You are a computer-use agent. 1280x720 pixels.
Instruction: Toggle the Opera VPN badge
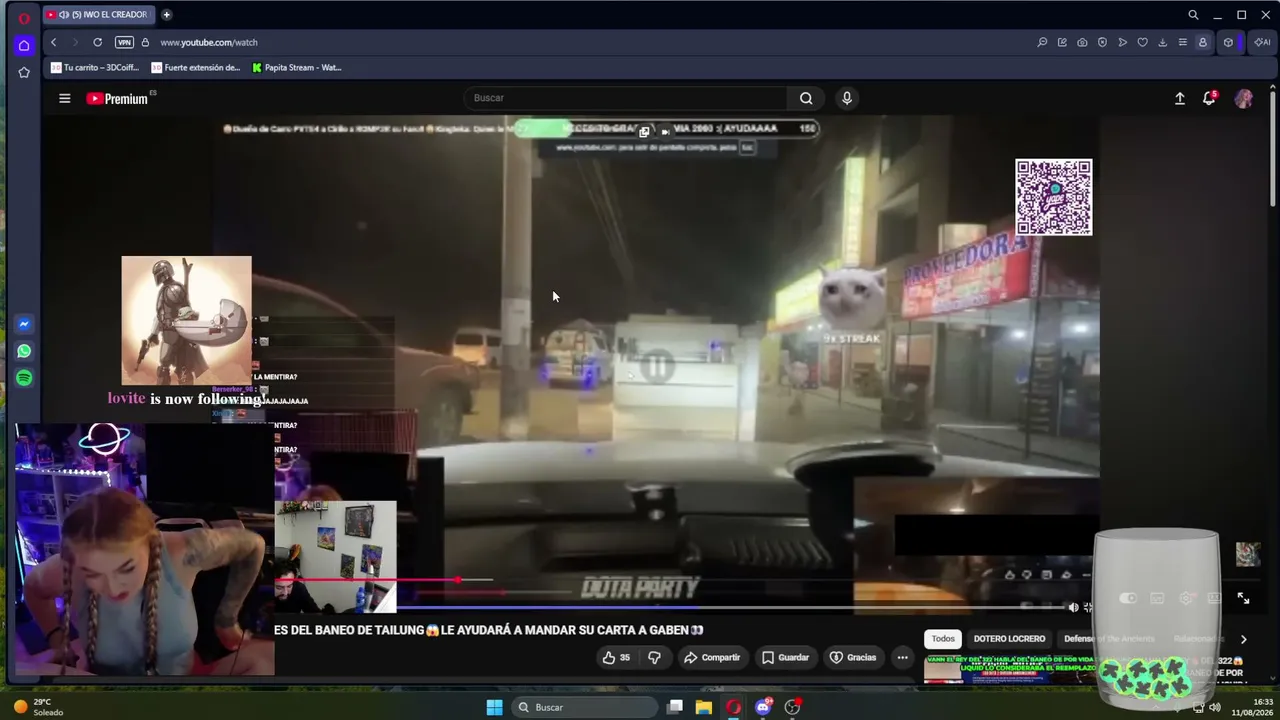pos(124,42)
